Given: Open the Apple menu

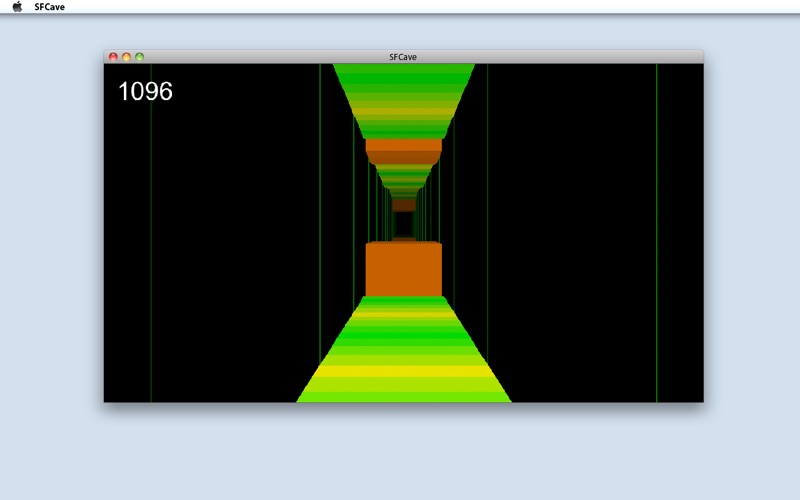Looking at the screenshot, I should point(17,7).
